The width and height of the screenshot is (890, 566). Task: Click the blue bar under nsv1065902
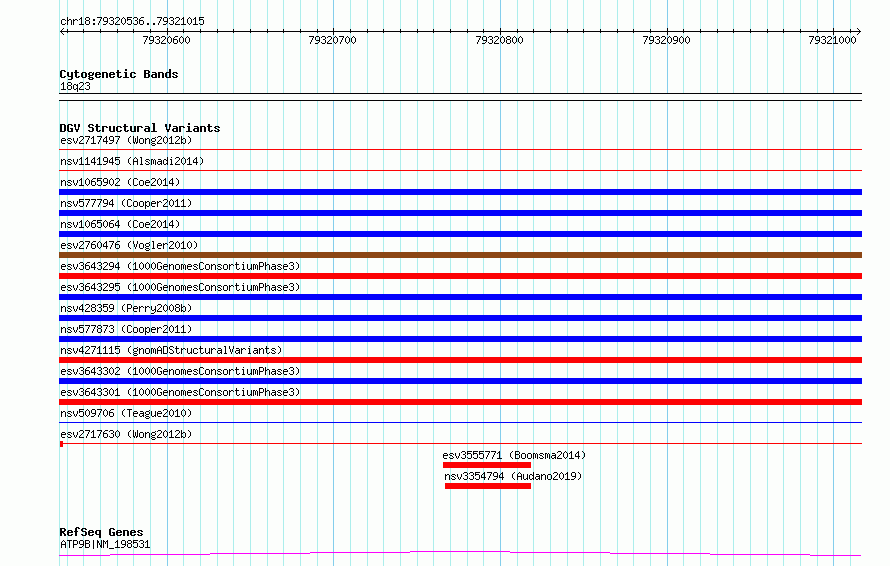click(x=460, y=192)
